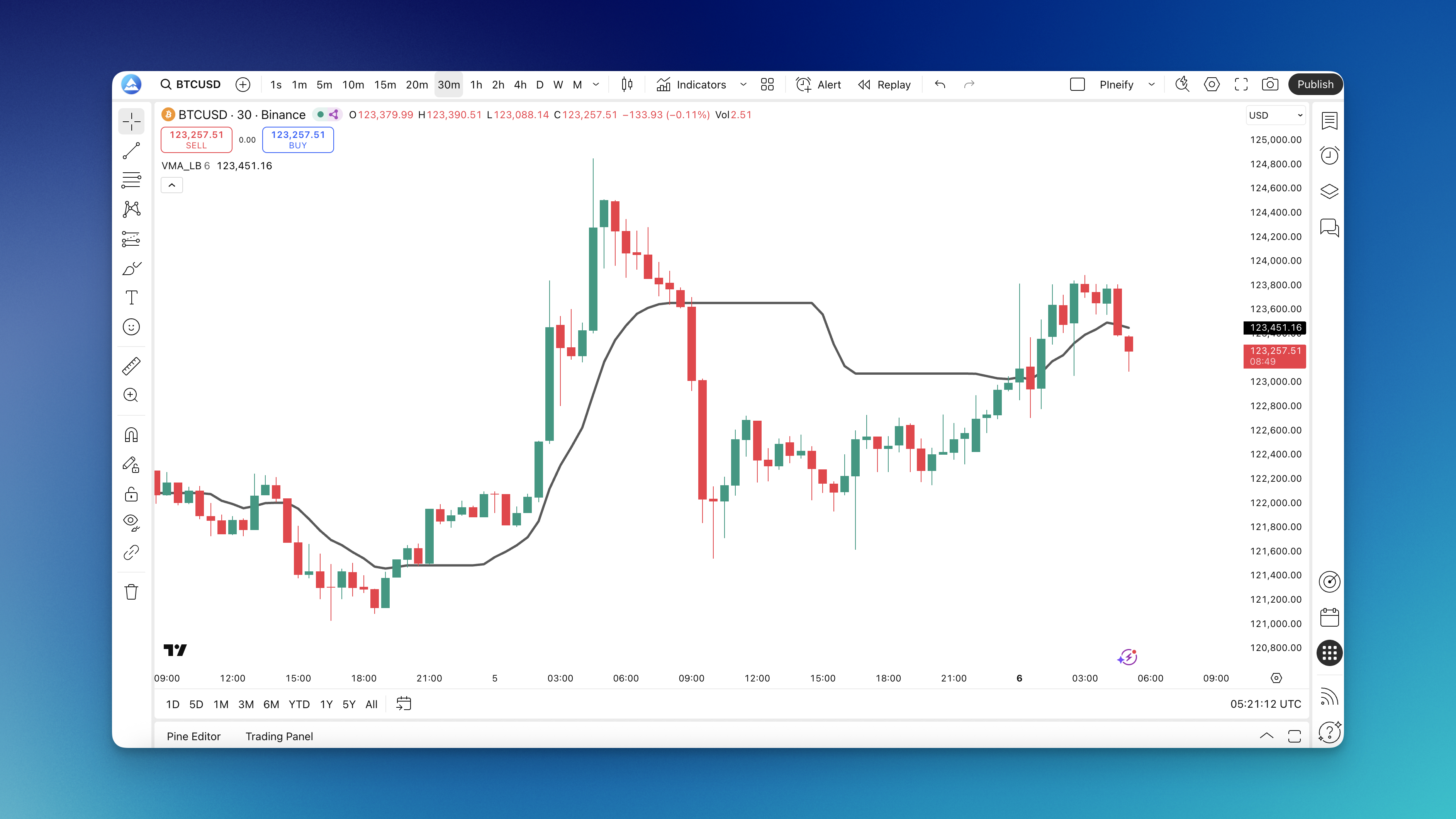Take a chart snapshot with camera icon

1269,84
